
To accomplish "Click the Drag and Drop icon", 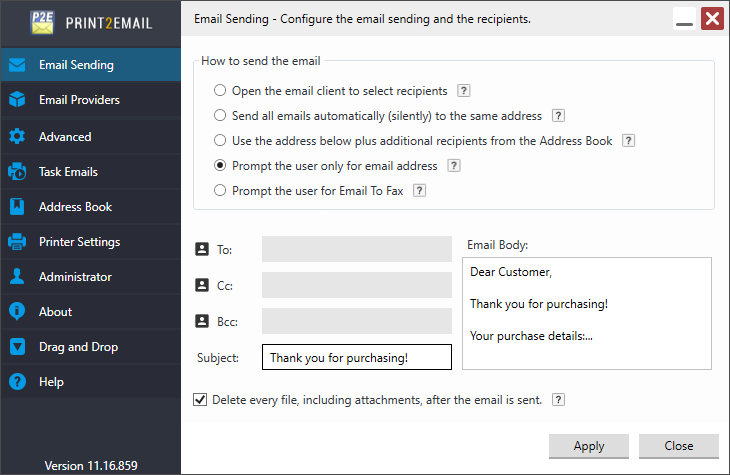I will [17, 347].
